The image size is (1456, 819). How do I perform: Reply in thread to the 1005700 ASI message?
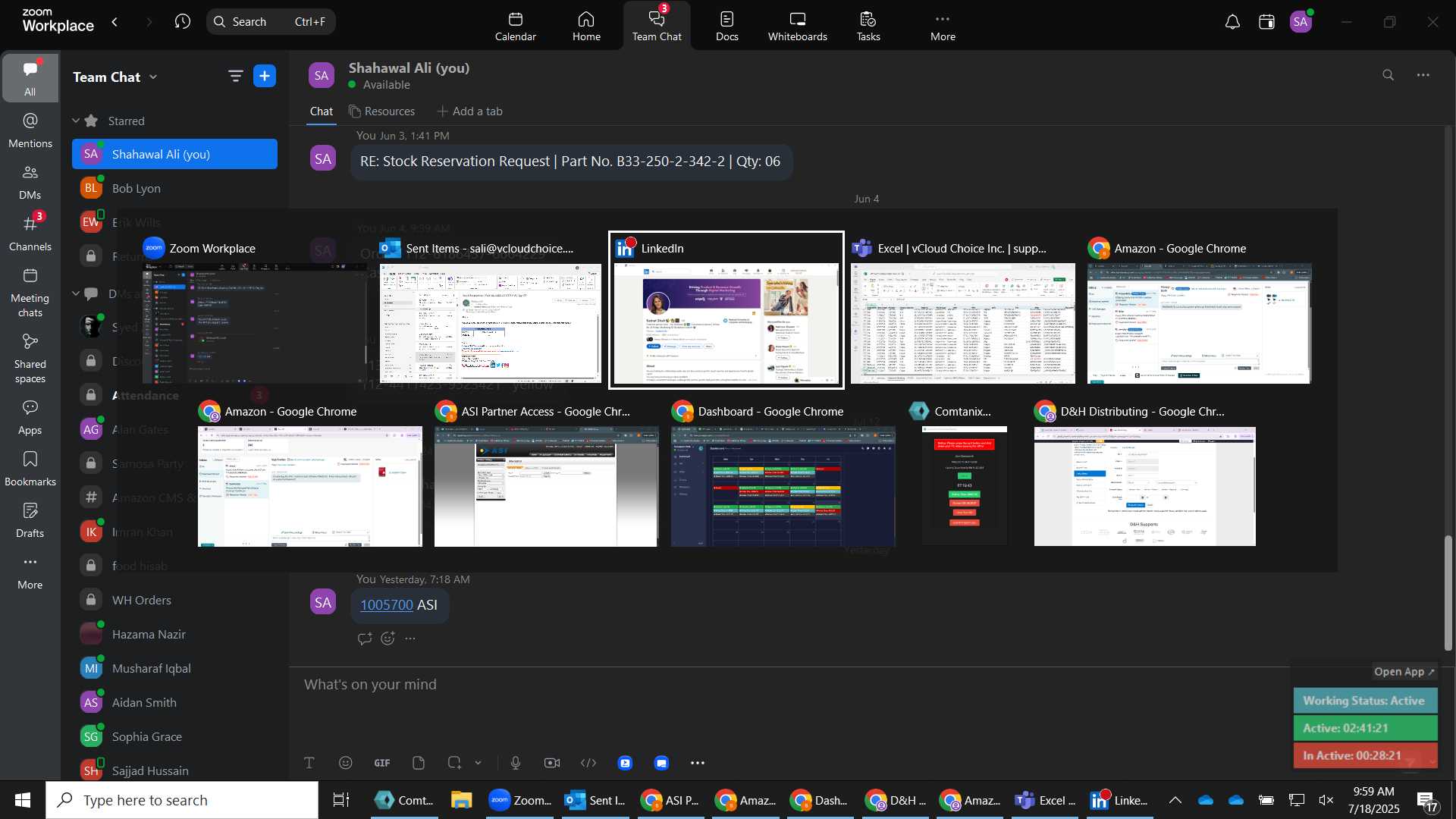365,639
